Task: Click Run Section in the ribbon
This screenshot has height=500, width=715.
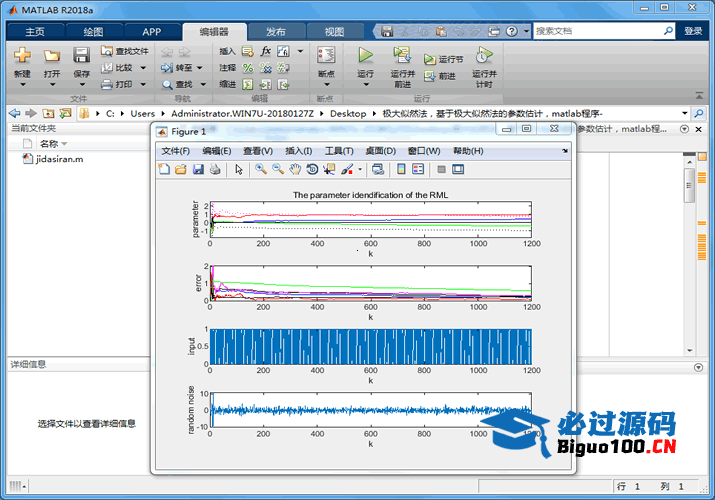Action: (x=444, y=60)
